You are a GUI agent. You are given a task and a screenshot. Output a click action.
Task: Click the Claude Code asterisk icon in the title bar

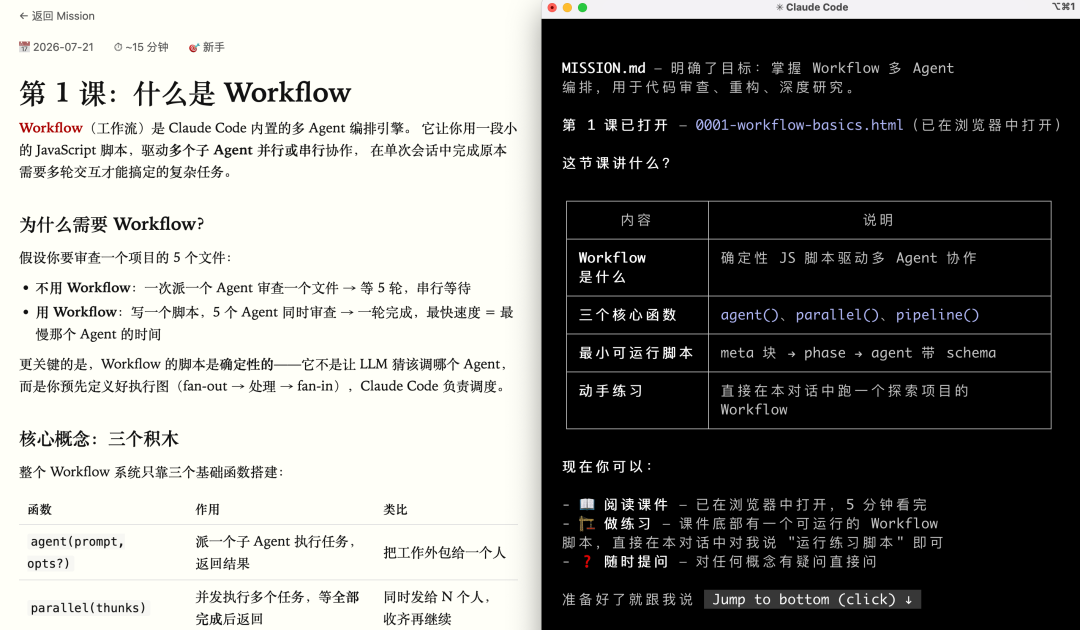[x=780, y=8]
